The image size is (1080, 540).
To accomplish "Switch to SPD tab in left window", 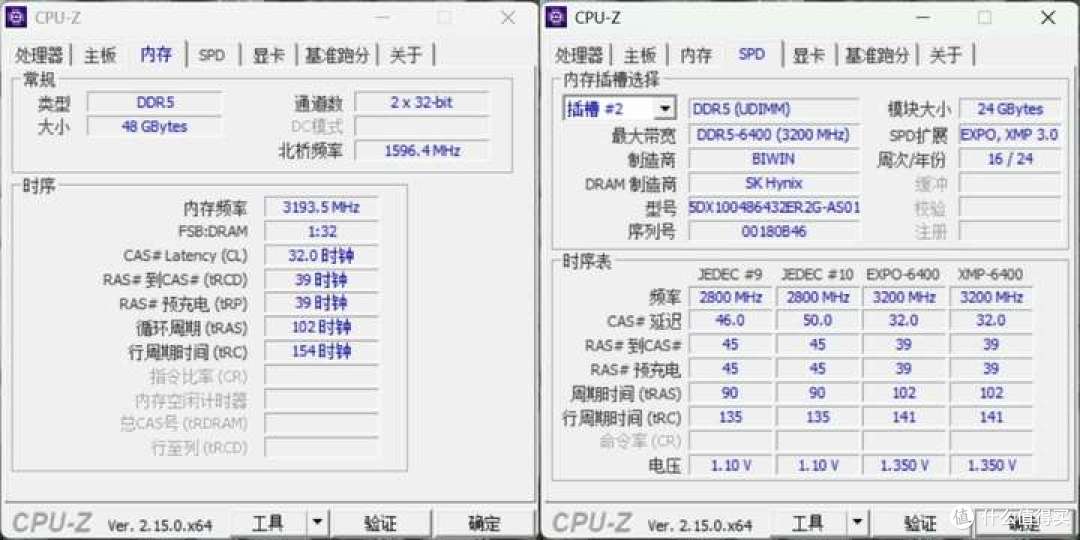I will pos(211,55).
